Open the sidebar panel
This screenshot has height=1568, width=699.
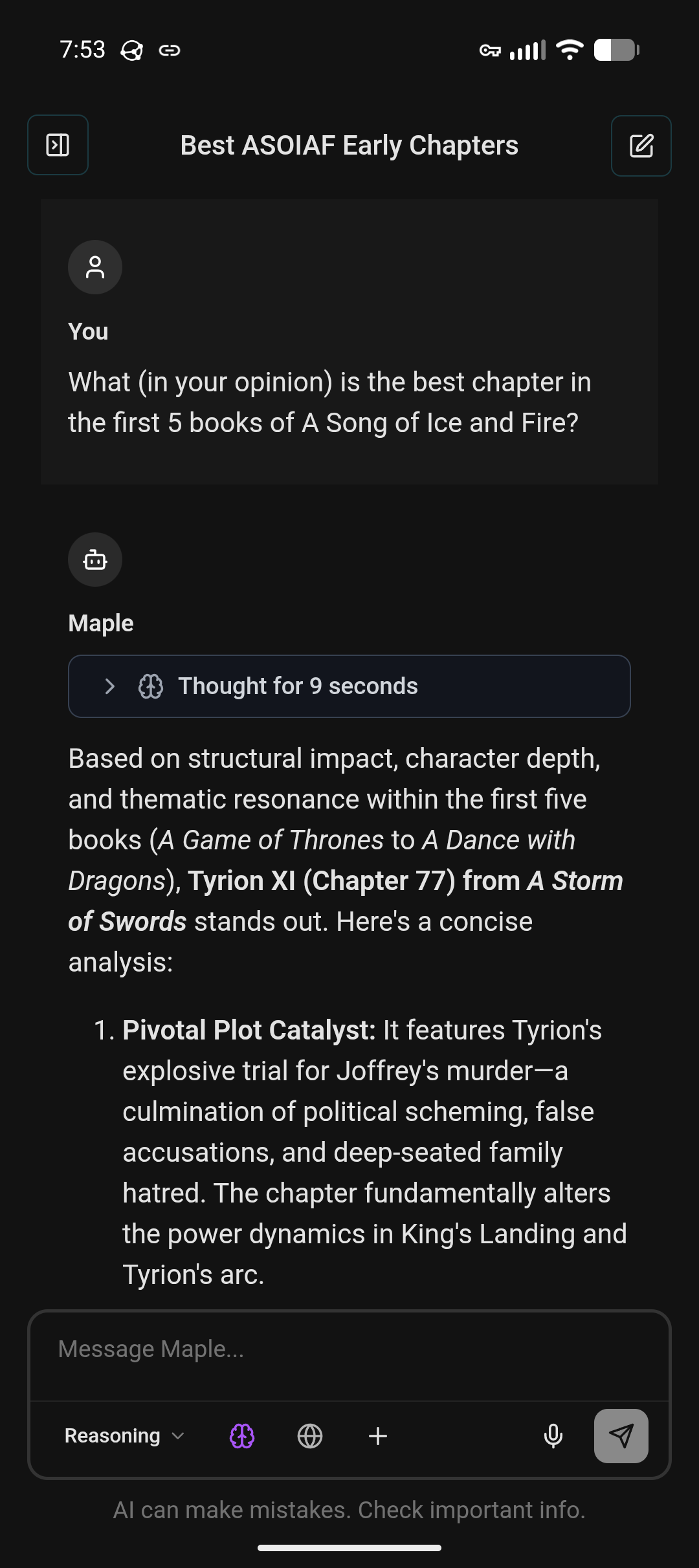click(58, 145)
